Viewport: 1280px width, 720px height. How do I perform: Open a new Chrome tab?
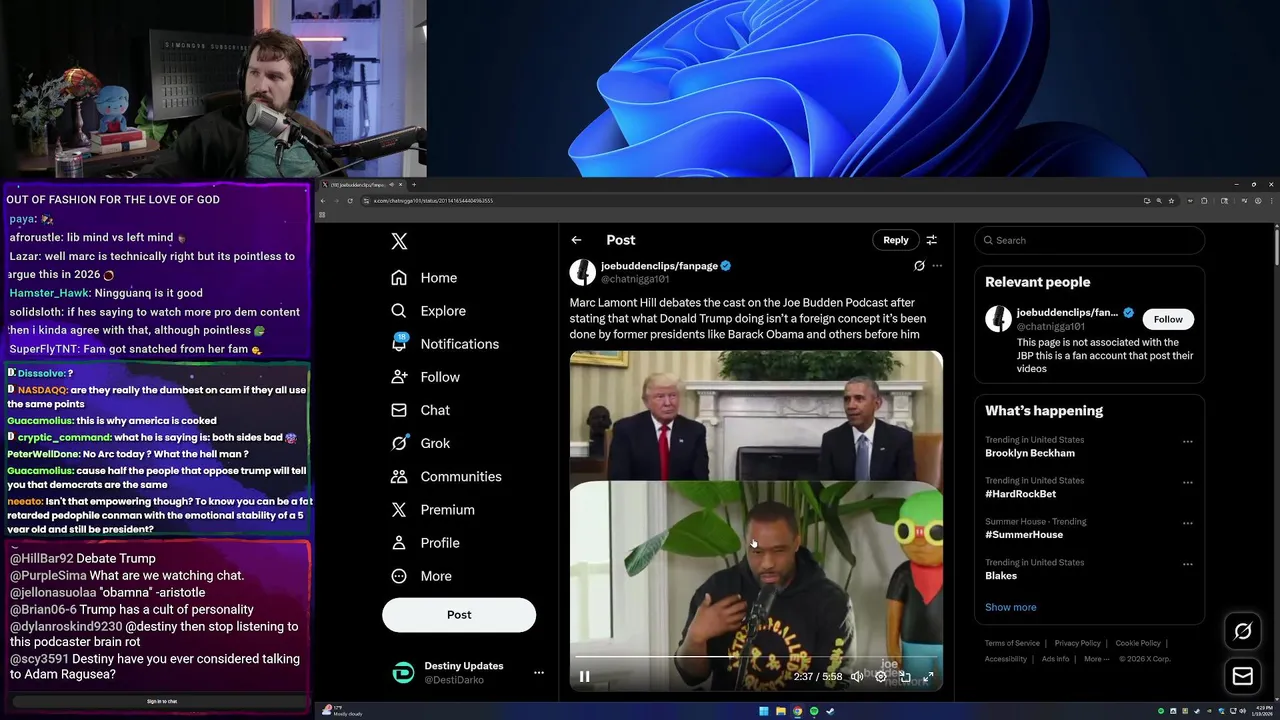click(413, 184)
